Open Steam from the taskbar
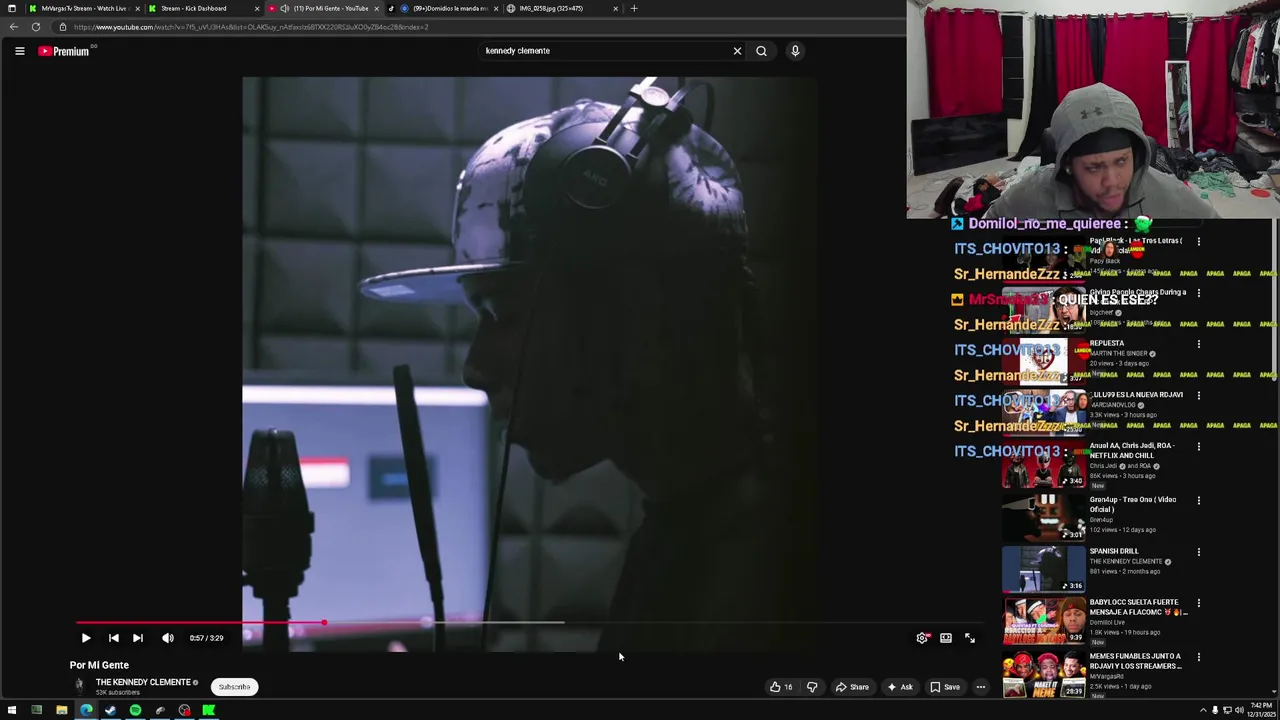1280x720 pixels. (110, 711)
